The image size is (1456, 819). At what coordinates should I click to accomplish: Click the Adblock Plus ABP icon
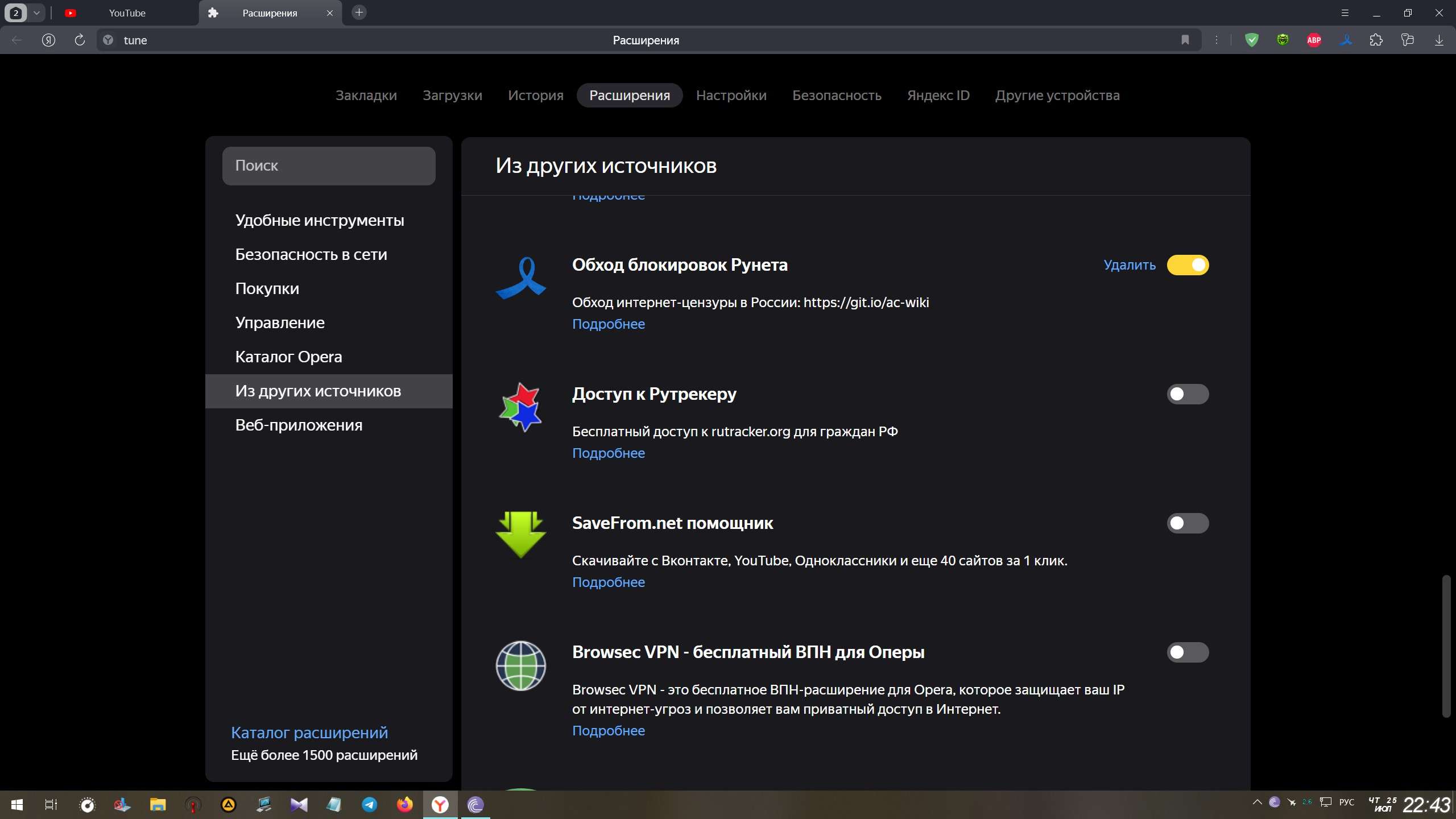click(1314, 40)
